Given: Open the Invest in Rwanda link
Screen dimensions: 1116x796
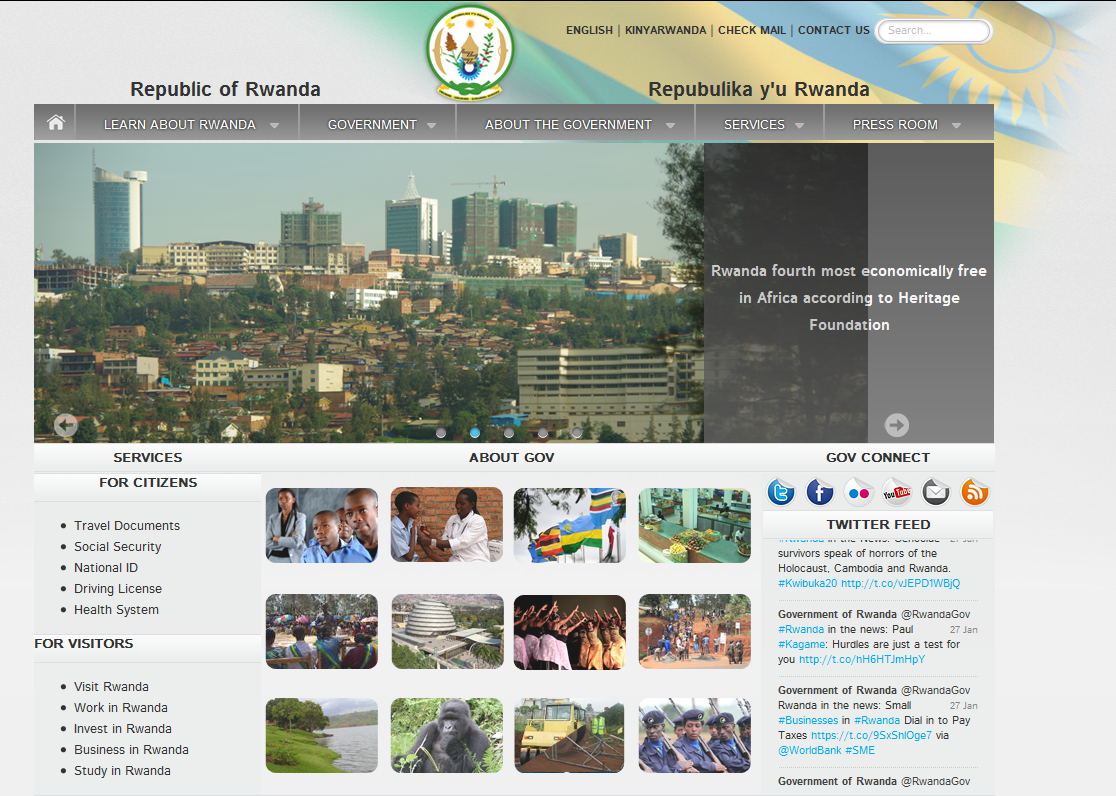Looking at the screenshot, I should click(x=122, y=728).
